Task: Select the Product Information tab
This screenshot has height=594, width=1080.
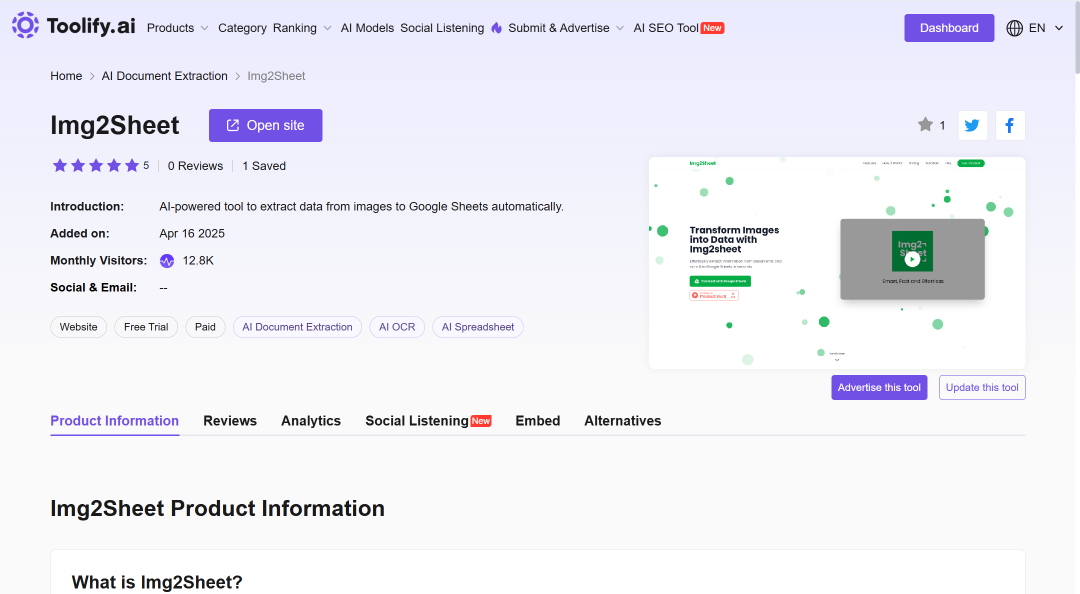Action: (114, 421)
